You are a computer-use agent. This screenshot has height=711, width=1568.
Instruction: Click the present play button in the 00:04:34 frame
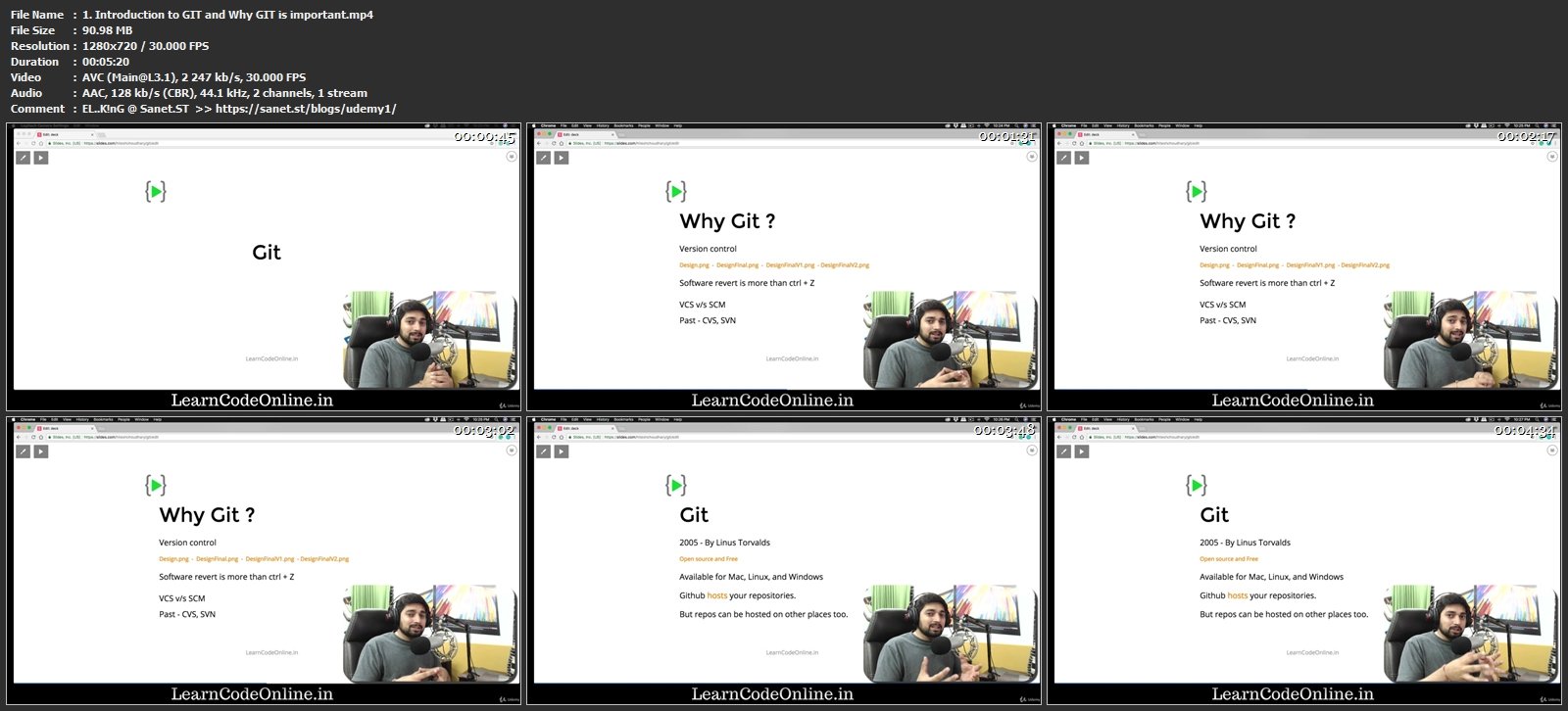(x=1082, y=451)
